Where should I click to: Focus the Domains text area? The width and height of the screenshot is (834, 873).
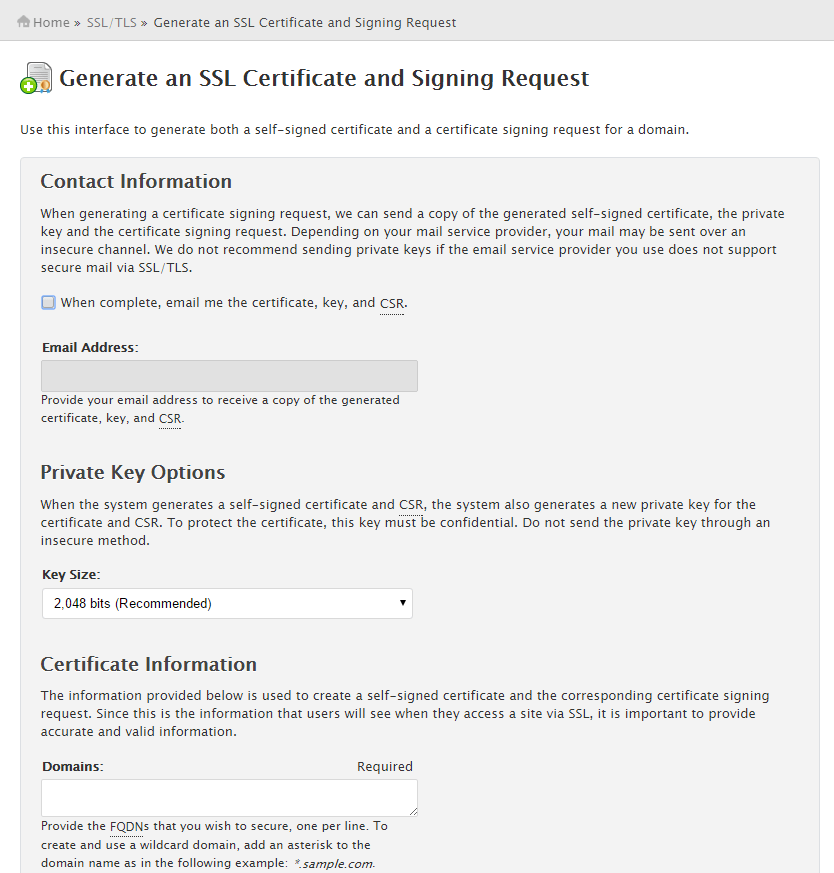pyautogui.click(x=228, y=797)
